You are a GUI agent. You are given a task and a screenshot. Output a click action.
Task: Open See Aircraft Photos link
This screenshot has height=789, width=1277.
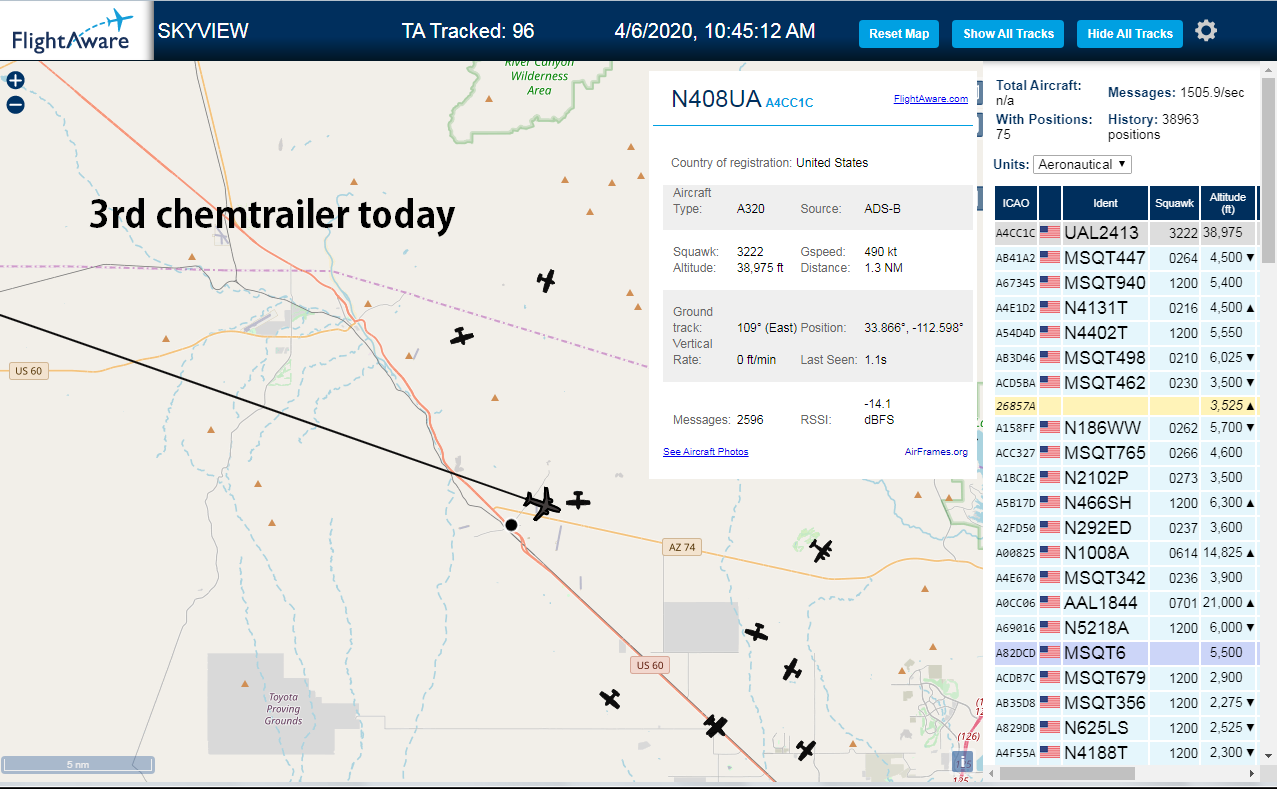click(705, 452)
